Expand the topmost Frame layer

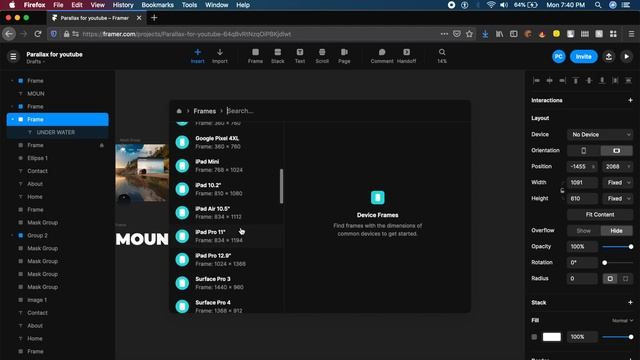(x=12, y=81)
